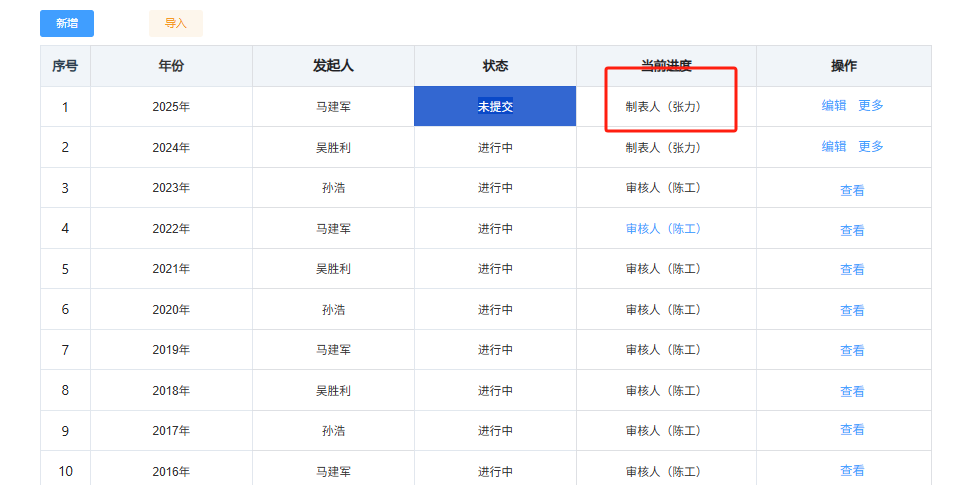Click the 新增 button
The width and height of the screenshot is (973, 485).
(x=67, y=23)
